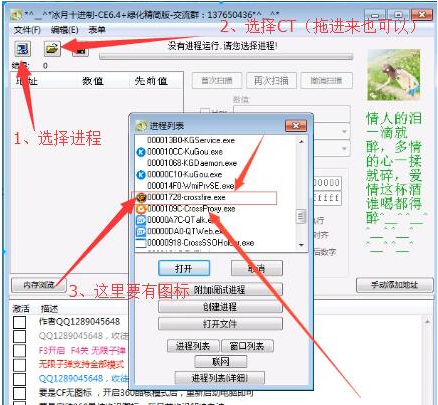The image size is (438, 405).
Task: Click the 描述 column header
Action: coord(49,309)
